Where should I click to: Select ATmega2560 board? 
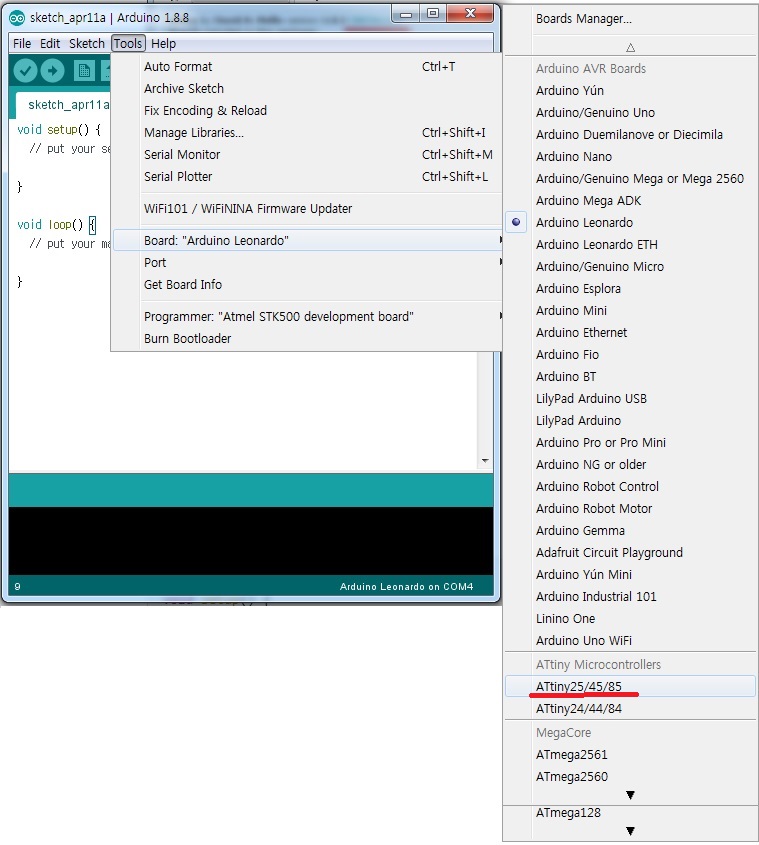(x=630, y=777)
